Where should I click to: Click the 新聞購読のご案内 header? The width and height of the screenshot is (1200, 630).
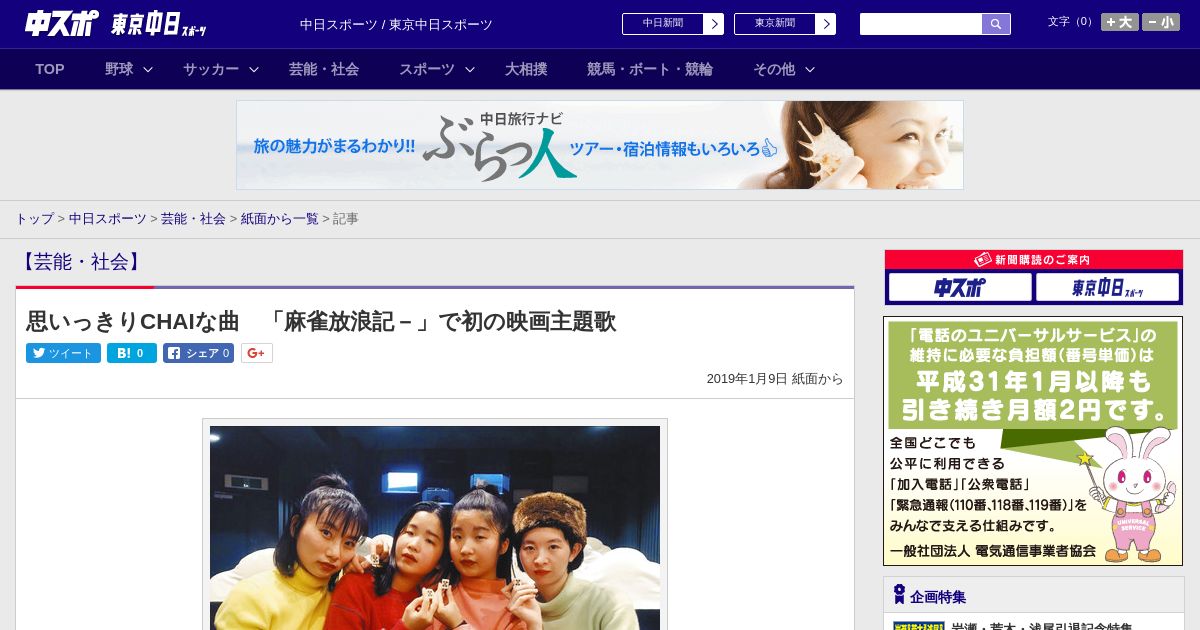(x=1034, y=260)
